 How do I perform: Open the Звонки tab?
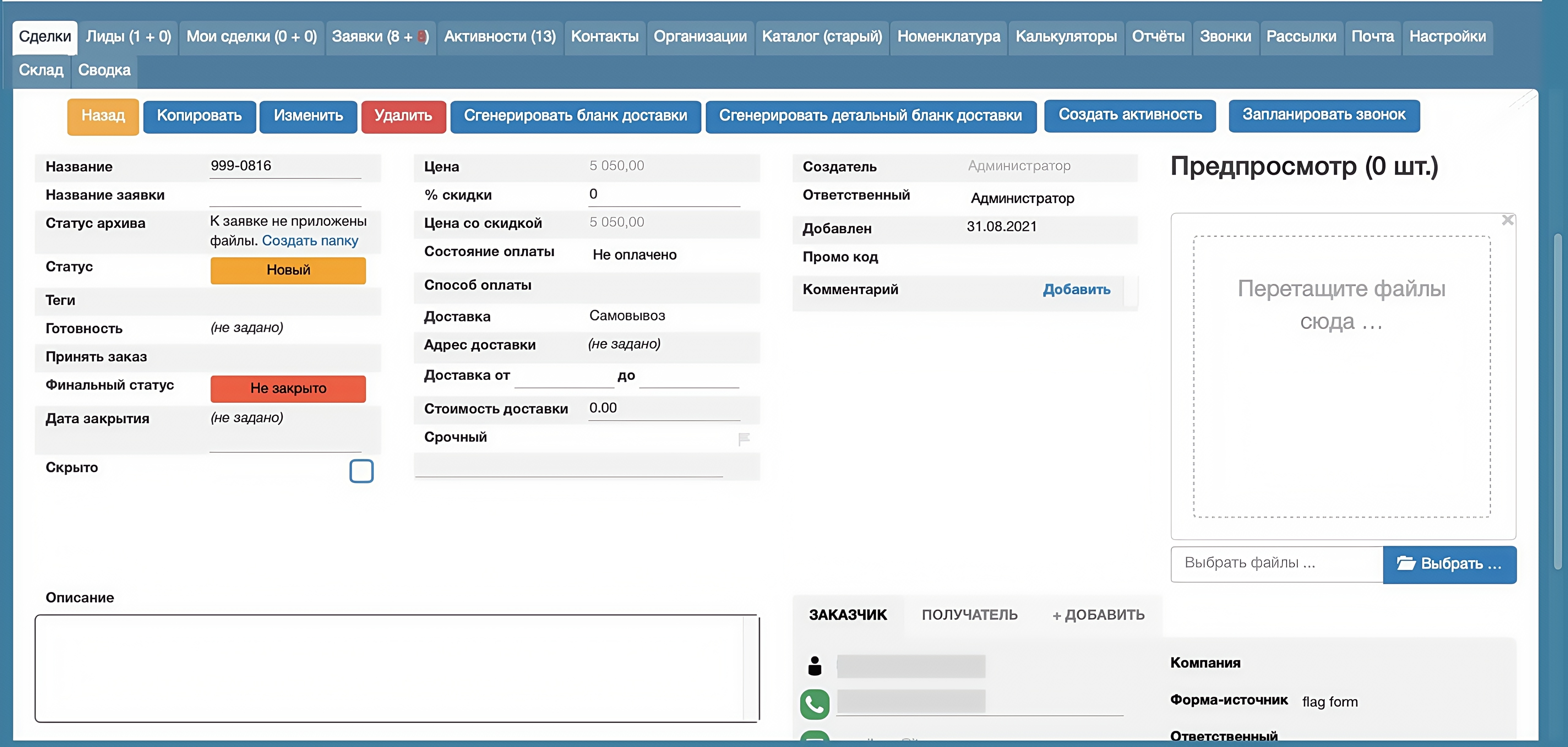1225,37
